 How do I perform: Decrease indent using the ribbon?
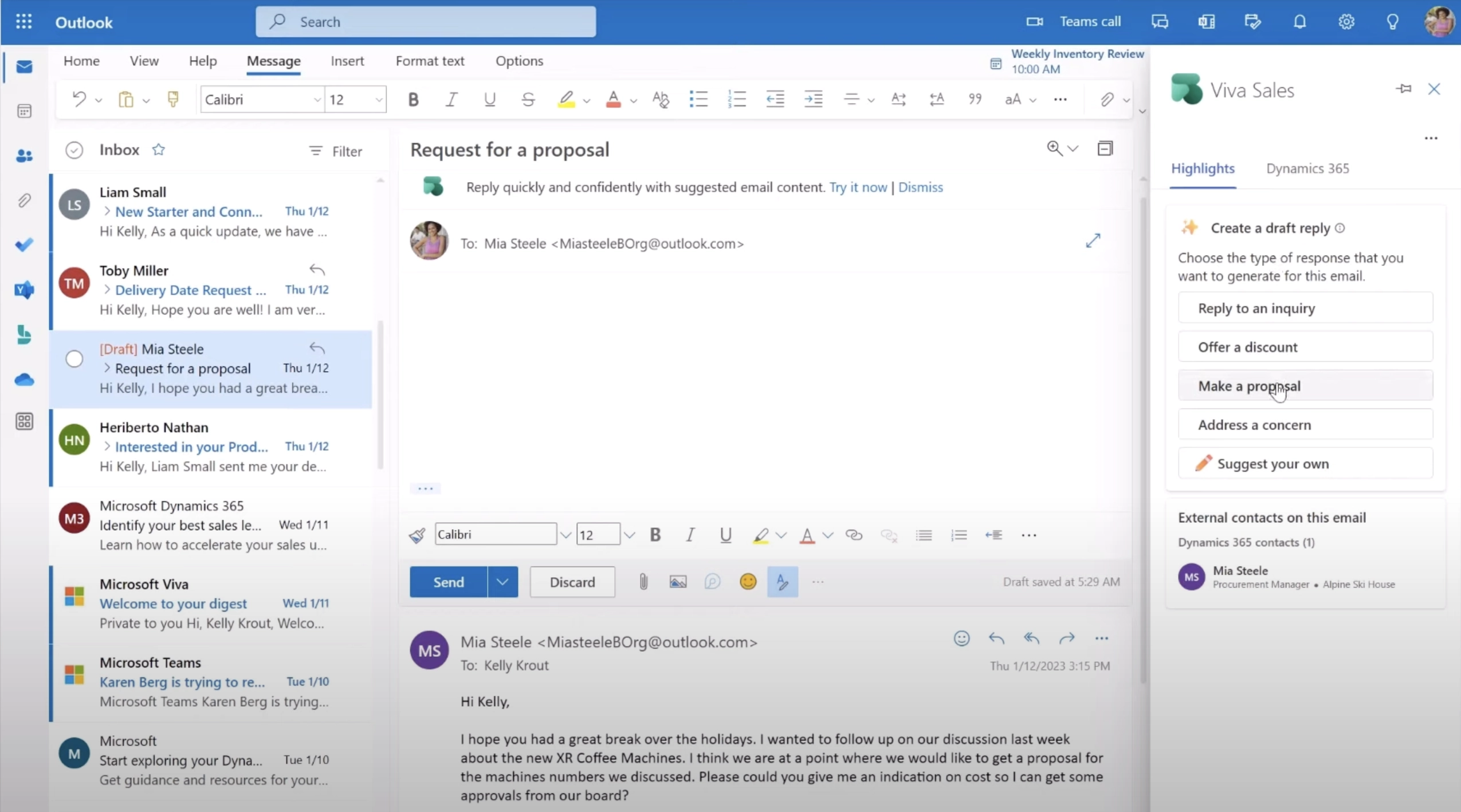click(x=775, y=99)
